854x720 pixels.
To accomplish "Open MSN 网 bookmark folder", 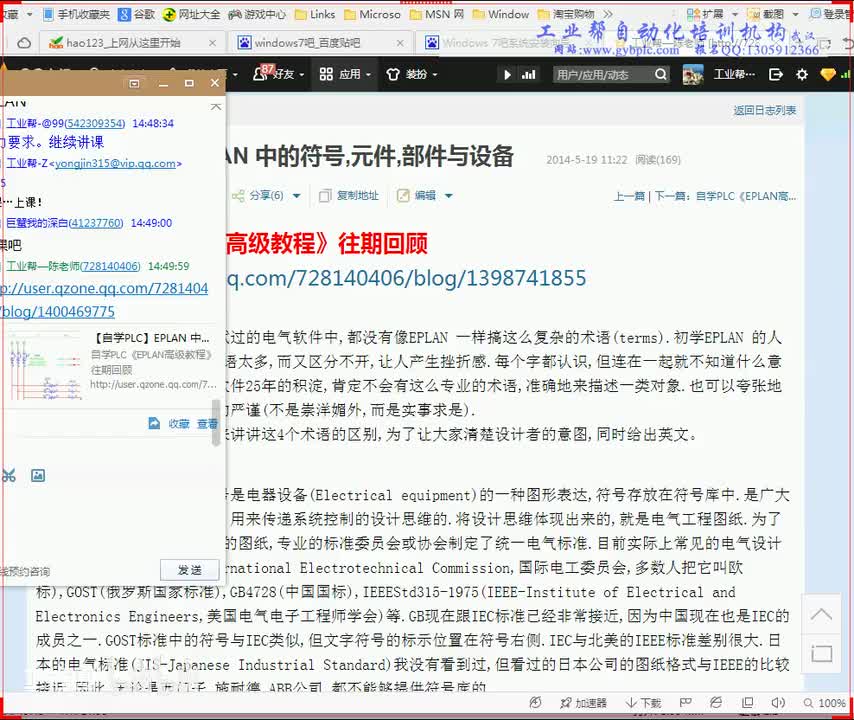I will 437,14.
